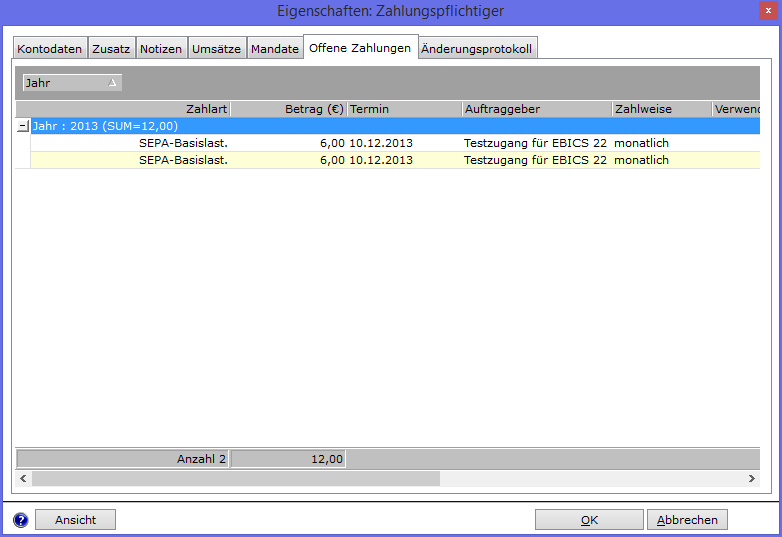
Task: Click the partially visible Verwendung column header
Action: point(736,109)
